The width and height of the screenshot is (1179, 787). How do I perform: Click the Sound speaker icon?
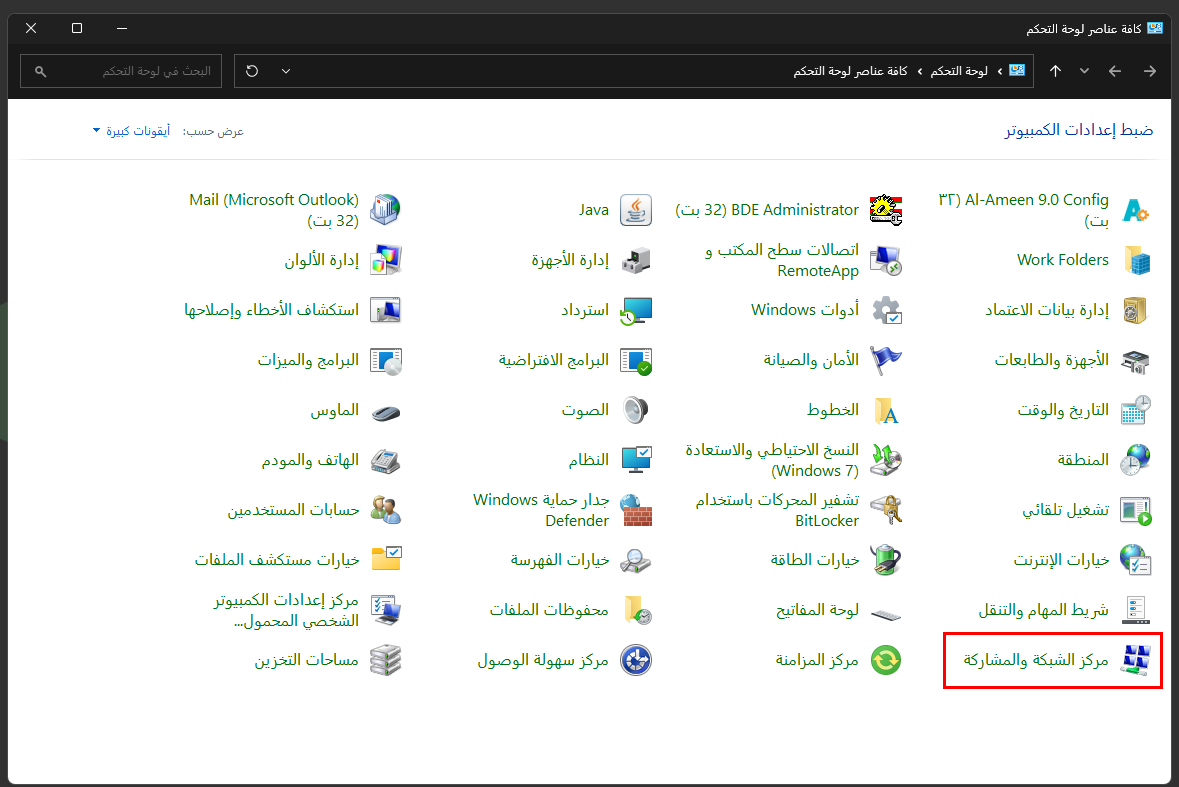[x=636, y=410]
